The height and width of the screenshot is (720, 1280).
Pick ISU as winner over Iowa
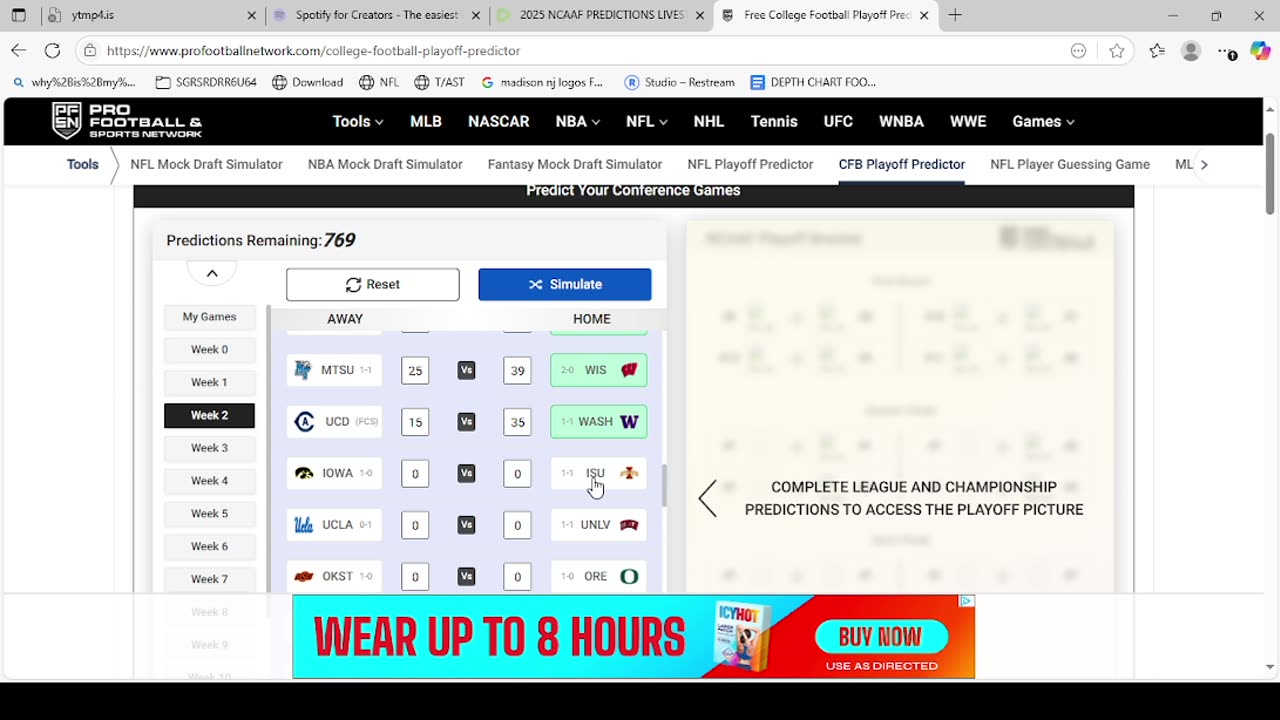[599, 473]
